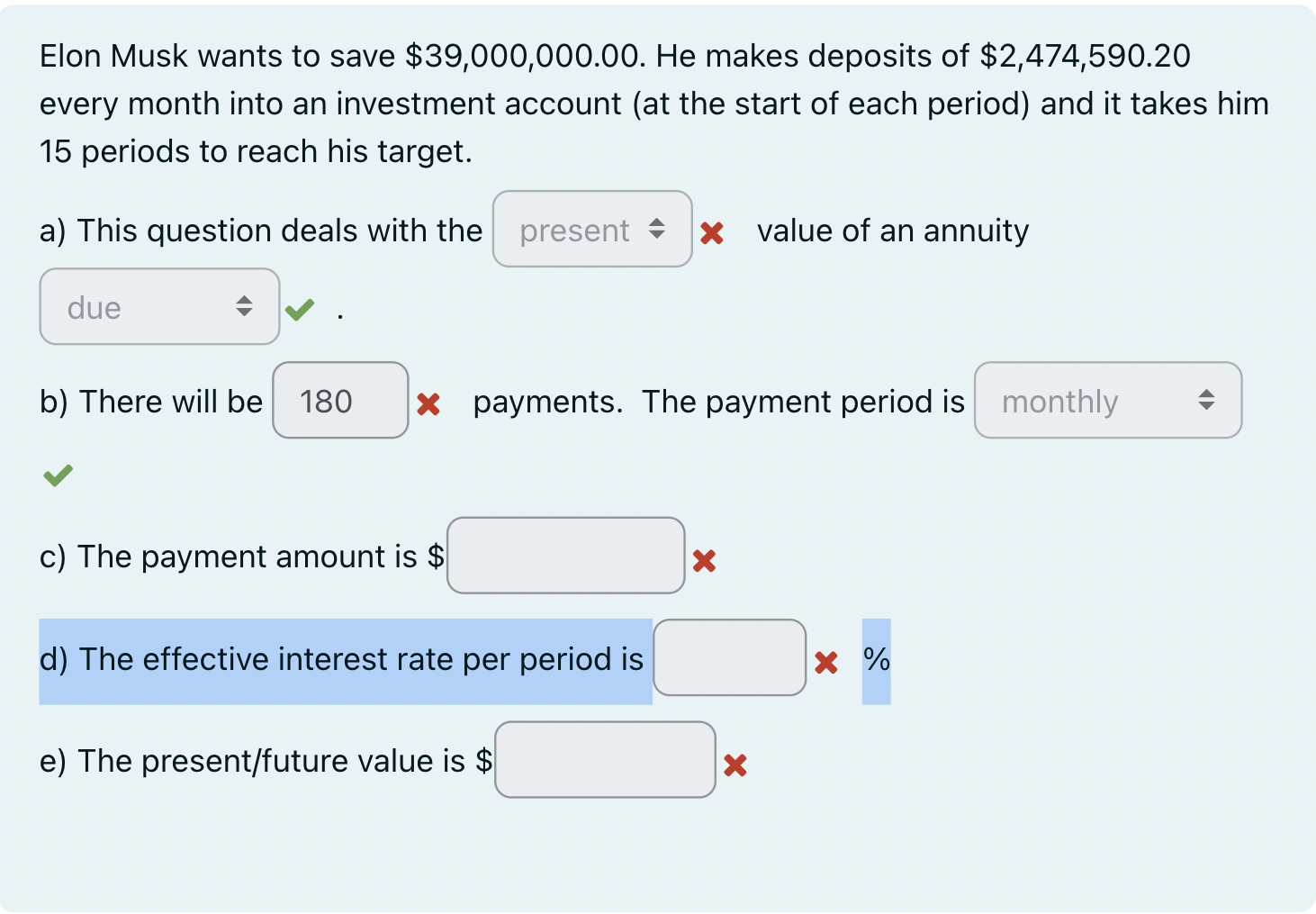Click the value of an annuity label
Image resolution: width=1316 pixels, height=914 pixels.
click(893, 231)
